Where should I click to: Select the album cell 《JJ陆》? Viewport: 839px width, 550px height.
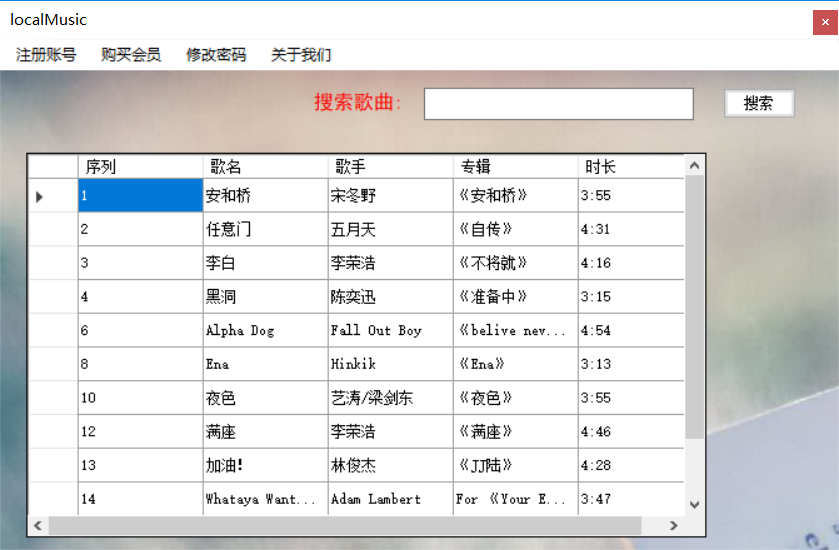(516, 465)
